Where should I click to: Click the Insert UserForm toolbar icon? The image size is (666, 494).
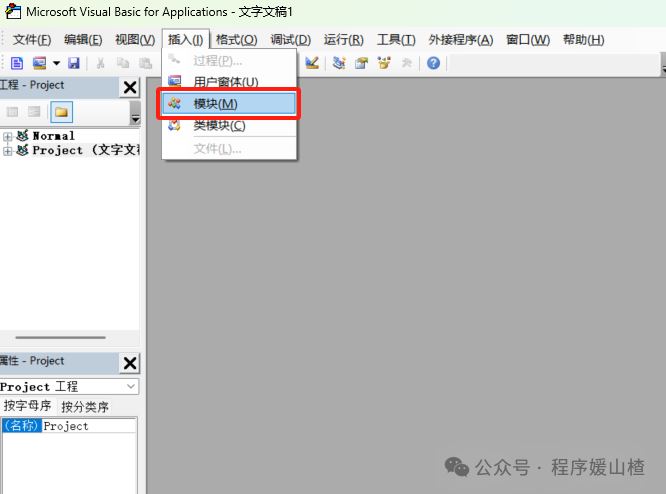point(40,63)
